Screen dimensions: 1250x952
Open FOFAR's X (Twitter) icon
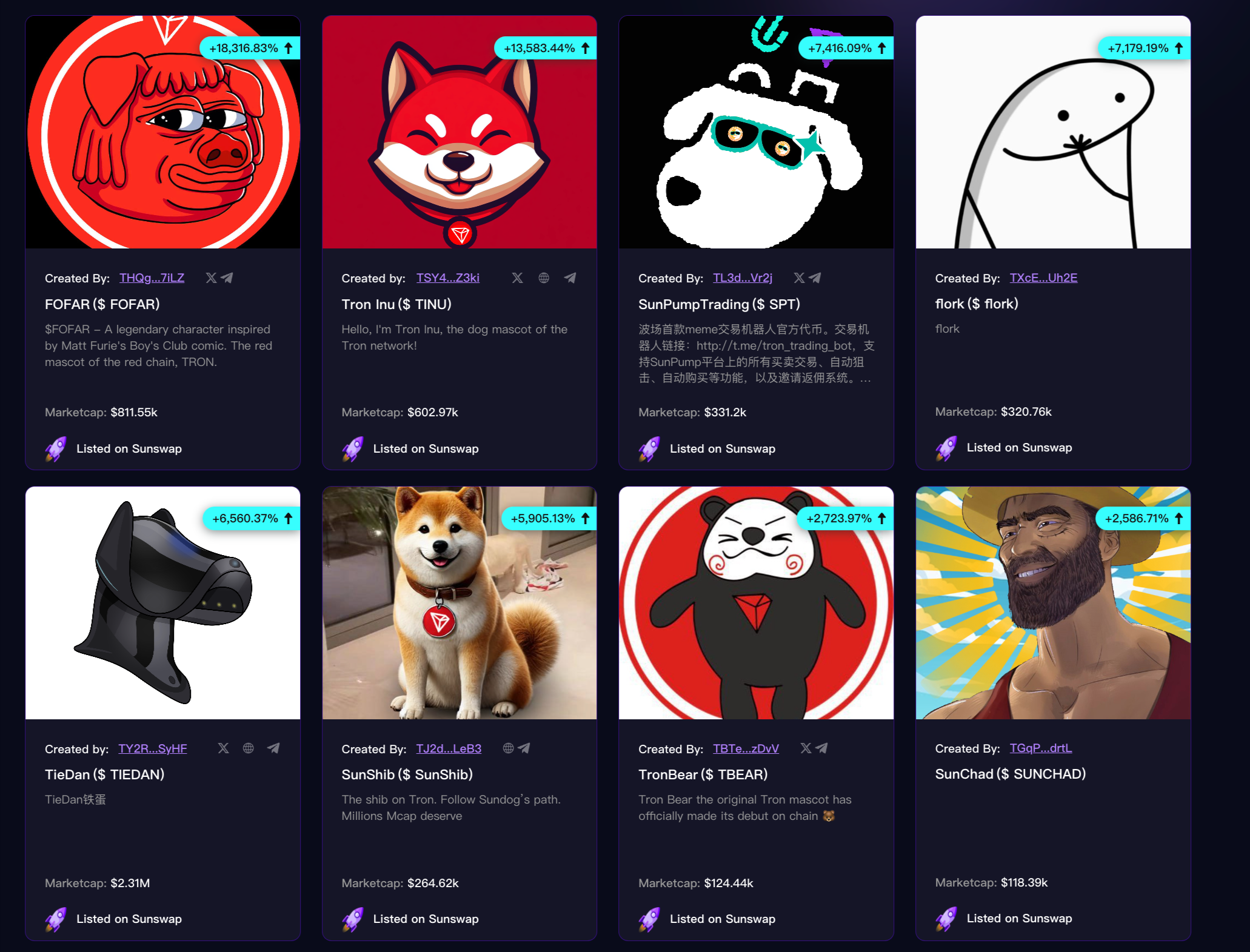[211, 278]
